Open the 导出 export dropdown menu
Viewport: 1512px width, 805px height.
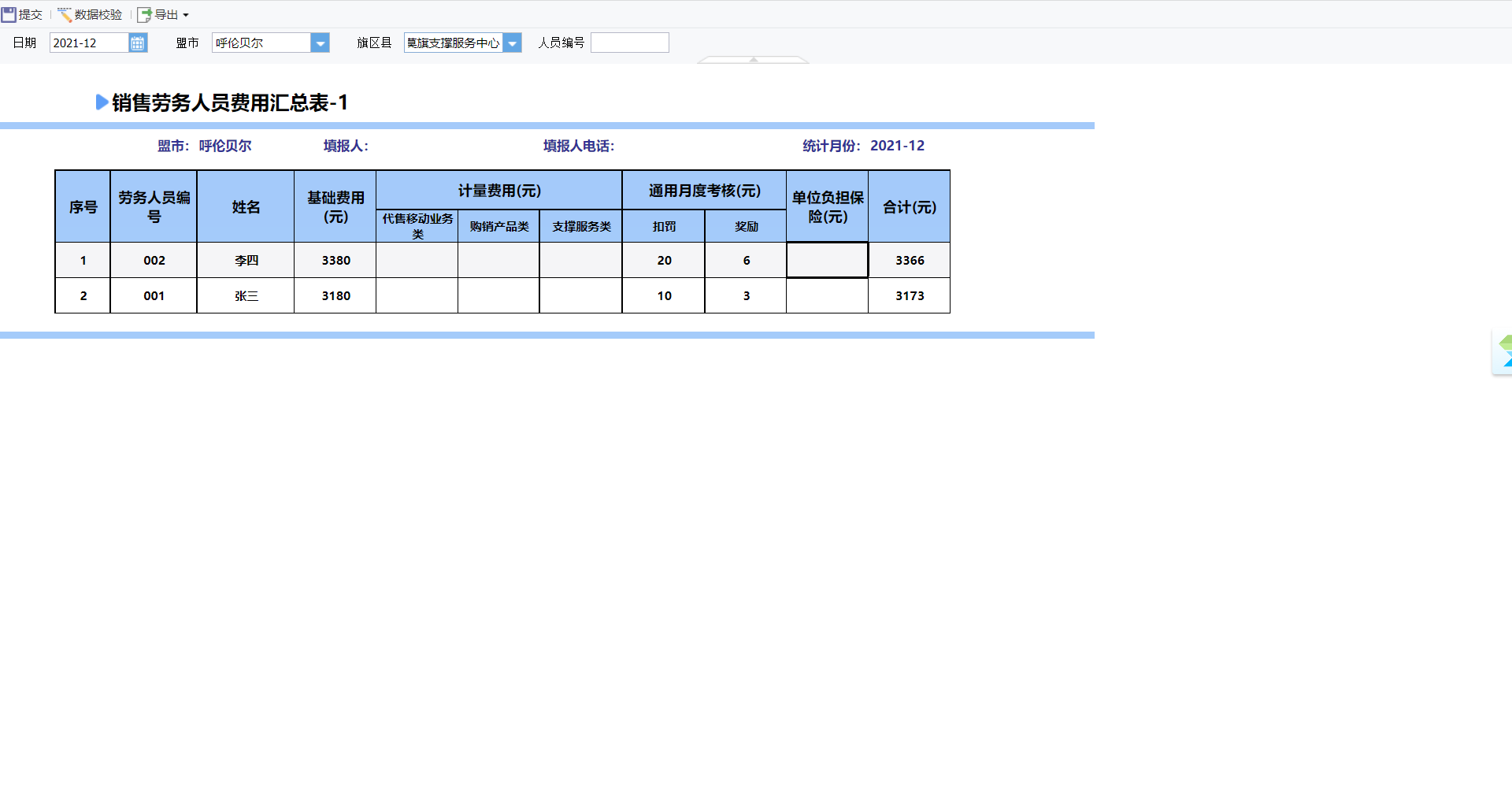click(x=164, y=14)
